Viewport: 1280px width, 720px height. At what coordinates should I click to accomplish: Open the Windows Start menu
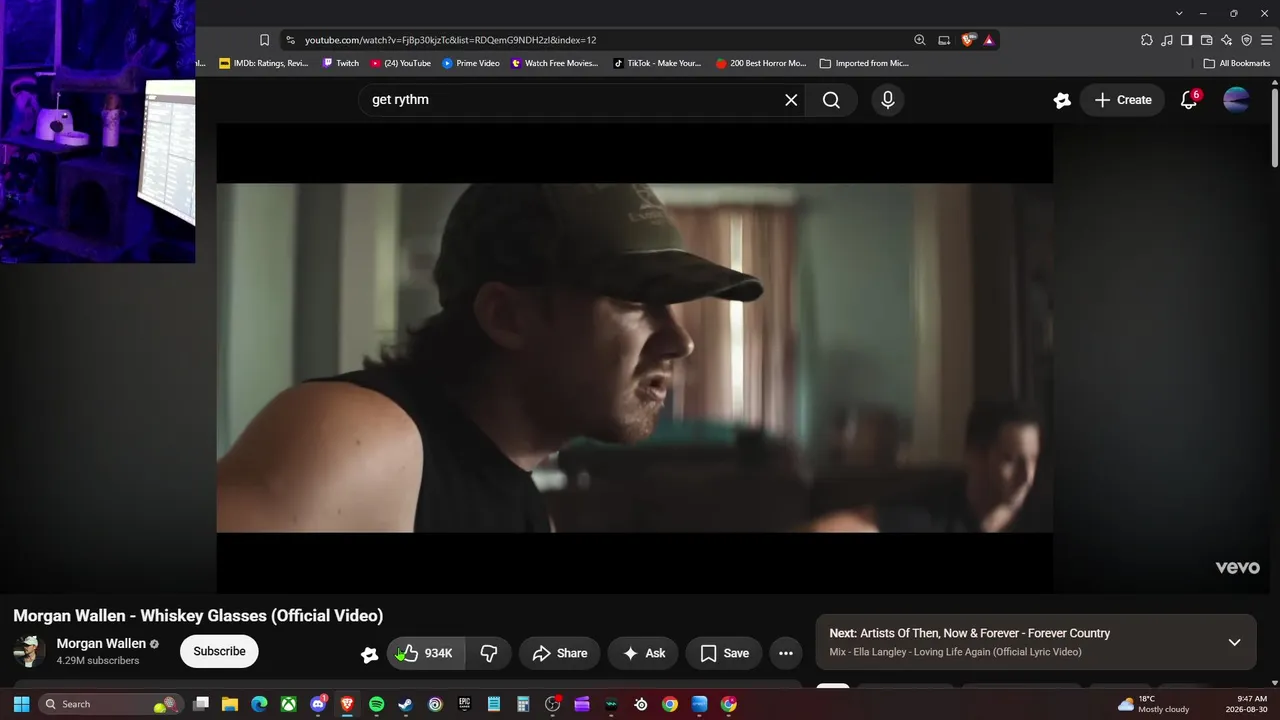point(21,704)
